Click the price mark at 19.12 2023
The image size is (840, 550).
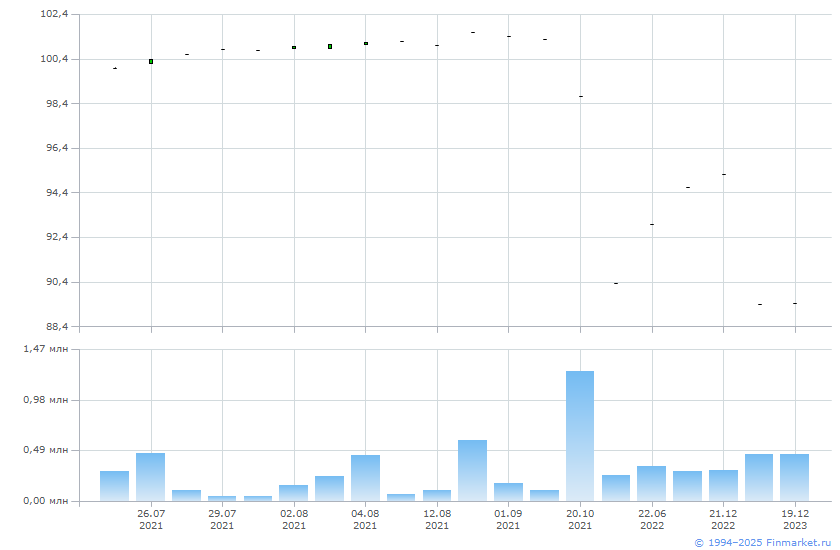click(x=795, y=304)
